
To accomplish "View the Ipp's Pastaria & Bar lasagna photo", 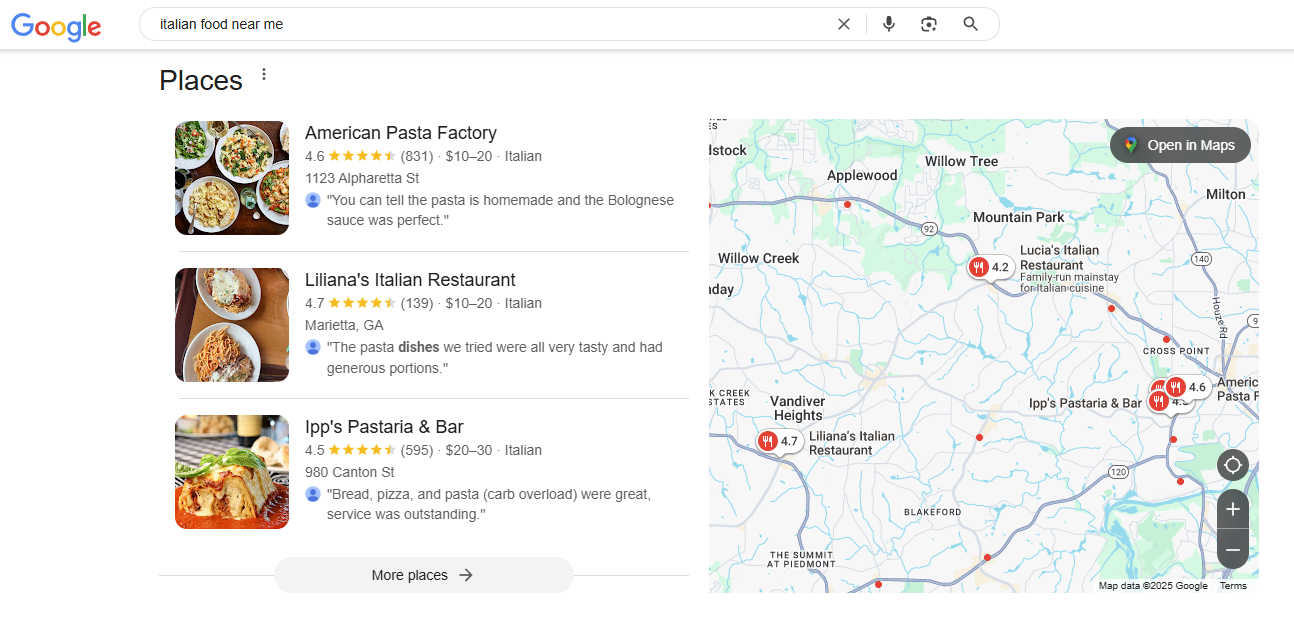I will click(232, 472).
